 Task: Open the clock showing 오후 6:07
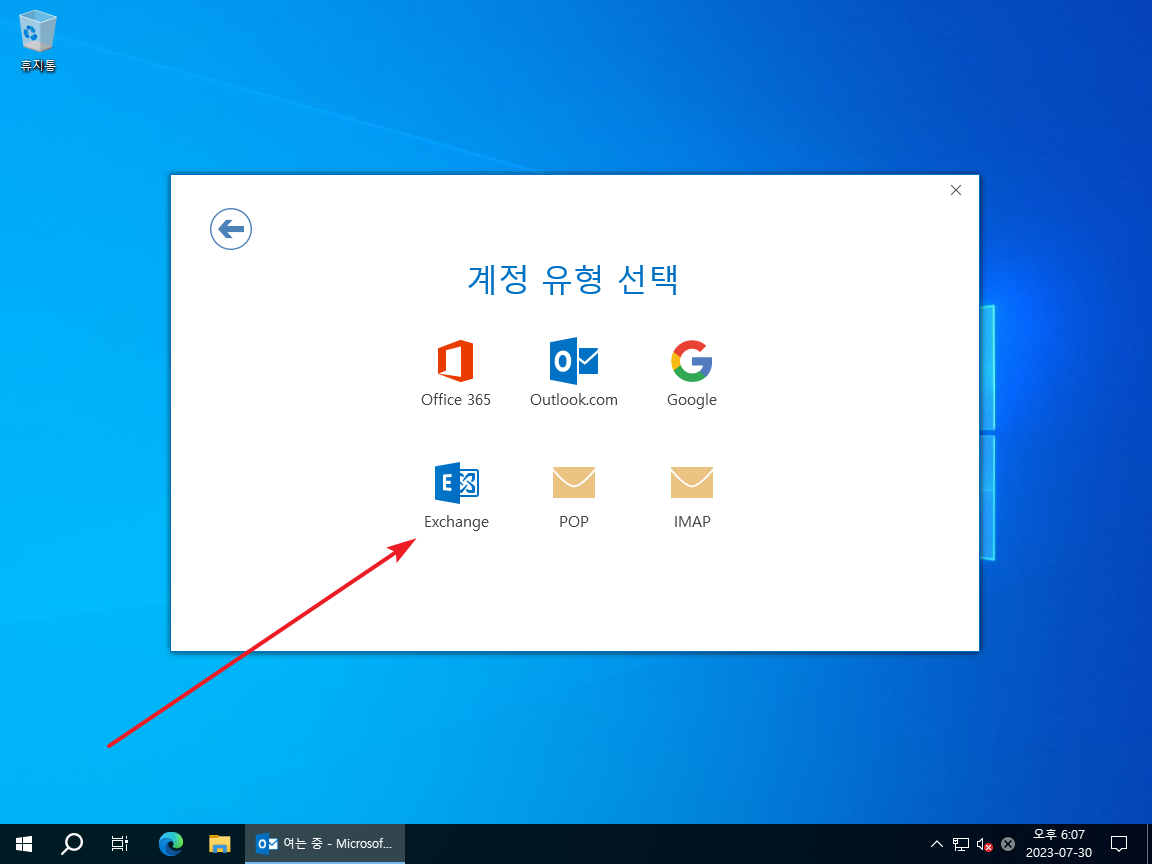tap(1059, 843)
